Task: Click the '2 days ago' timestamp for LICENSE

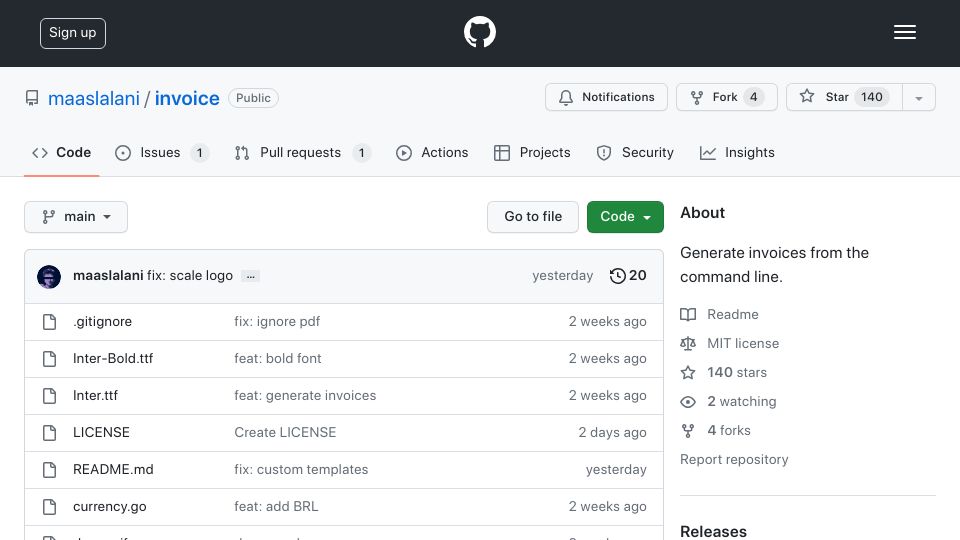Action: point(612,432)
